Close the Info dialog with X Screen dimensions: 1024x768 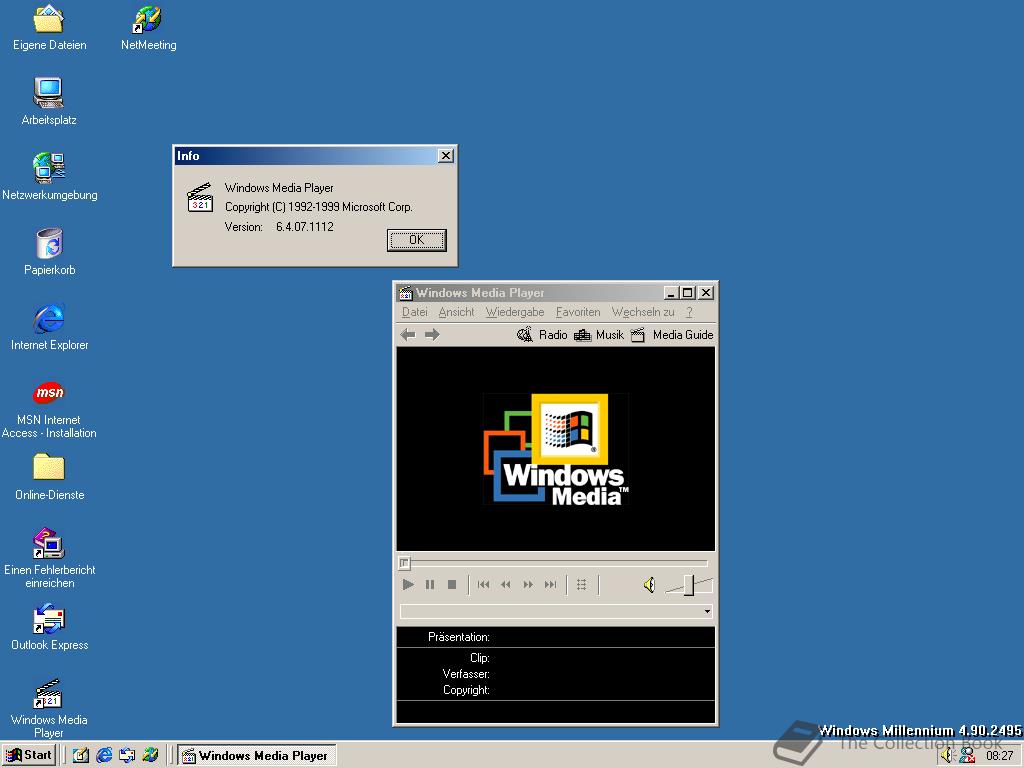click(445, 155)
